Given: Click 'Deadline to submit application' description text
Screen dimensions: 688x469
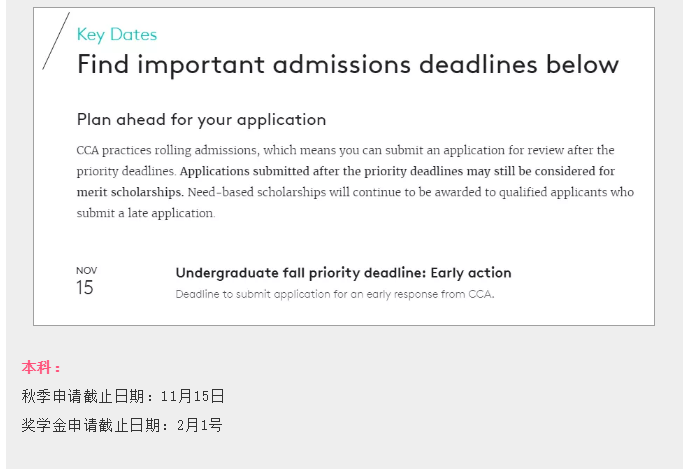Looking at the screenshot, I should [x=335, y=294].
